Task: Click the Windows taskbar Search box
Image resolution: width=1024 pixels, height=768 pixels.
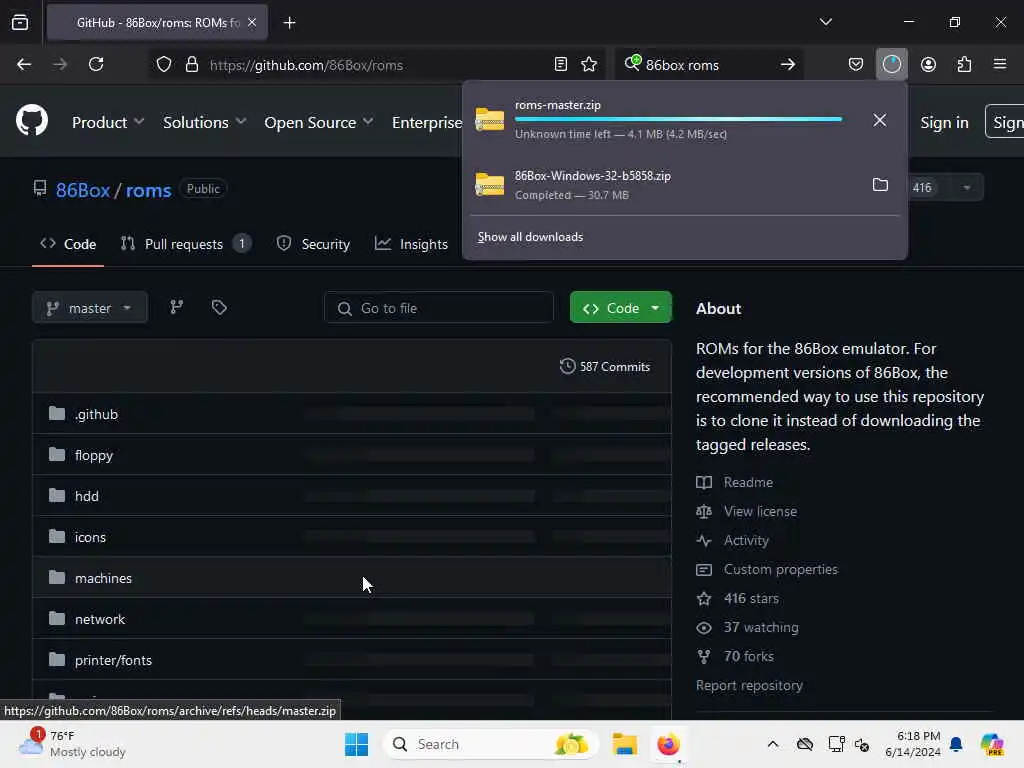Action: pos(490,744)
